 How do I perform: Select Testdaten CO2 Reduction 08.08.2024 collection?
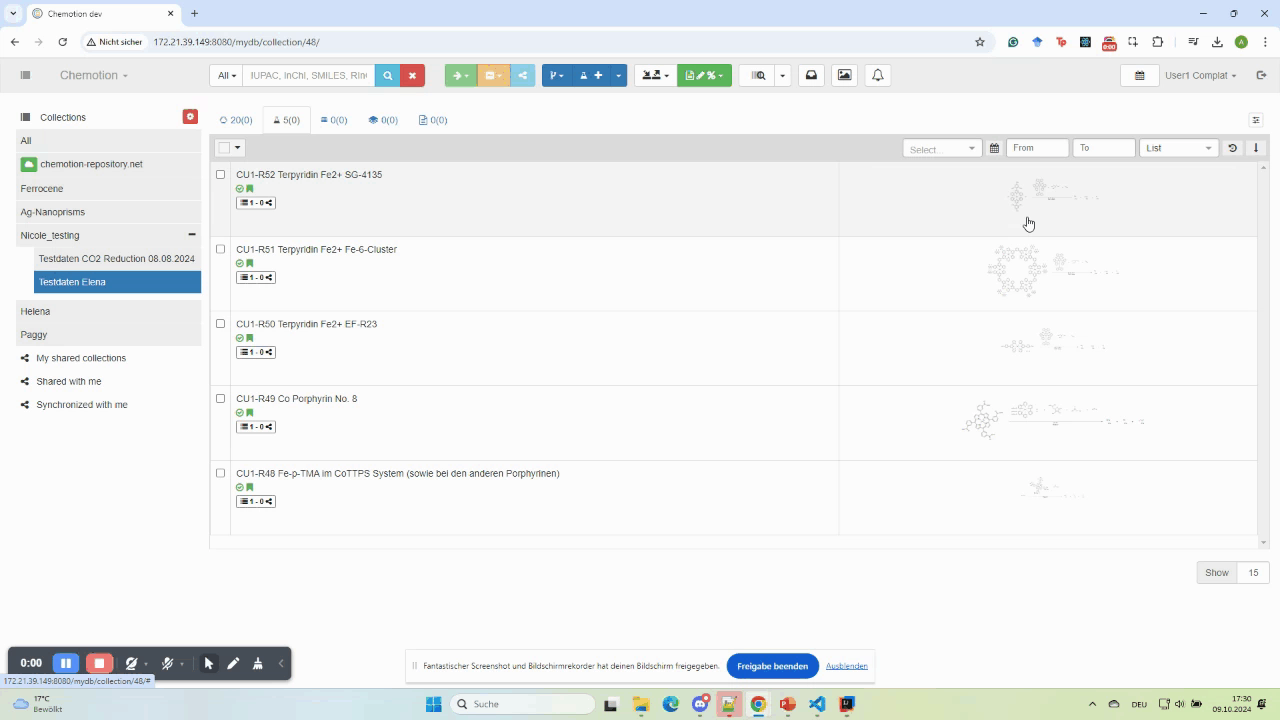point(116,258)
